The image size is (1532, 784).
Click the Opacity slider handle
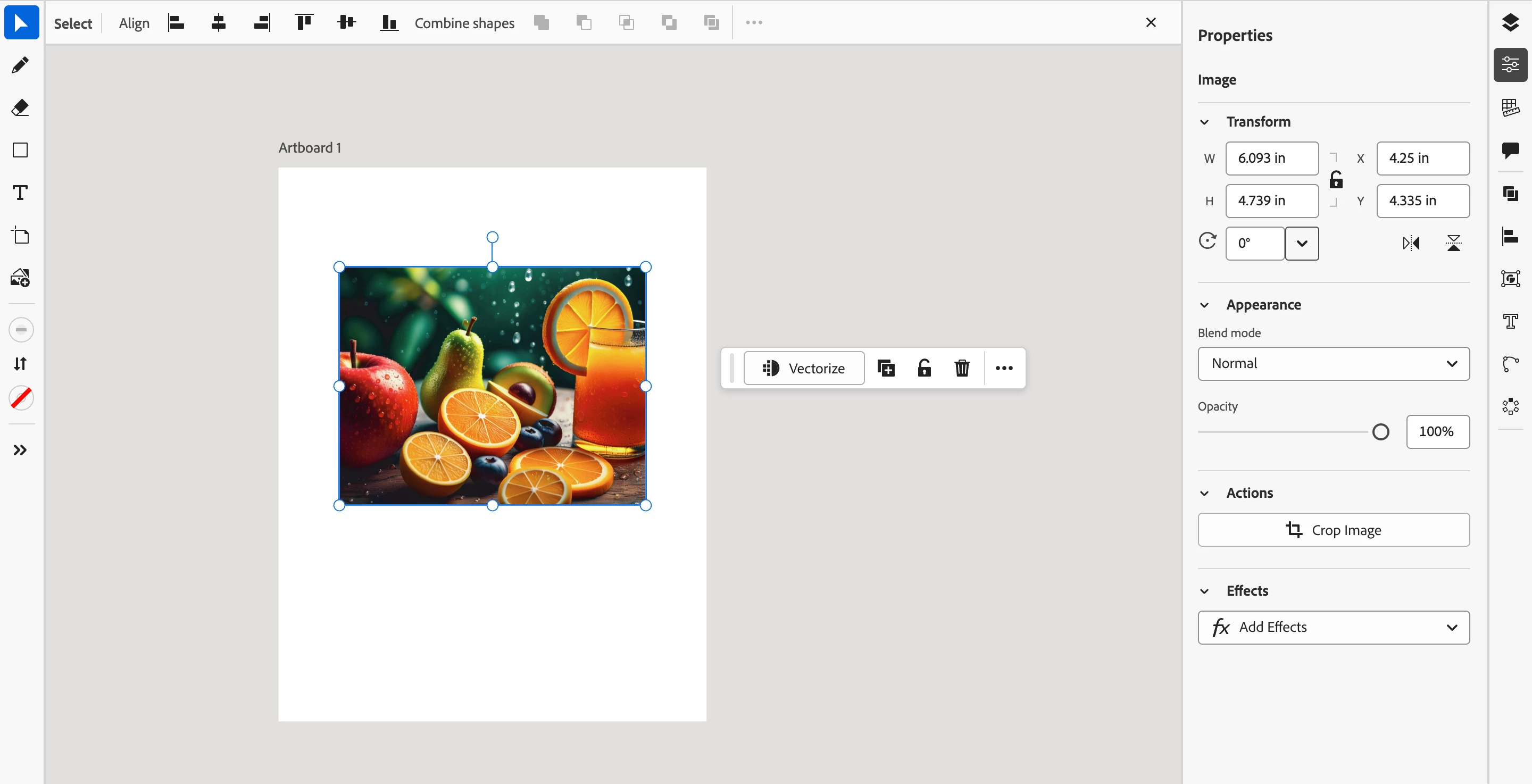pos(1380,432)
